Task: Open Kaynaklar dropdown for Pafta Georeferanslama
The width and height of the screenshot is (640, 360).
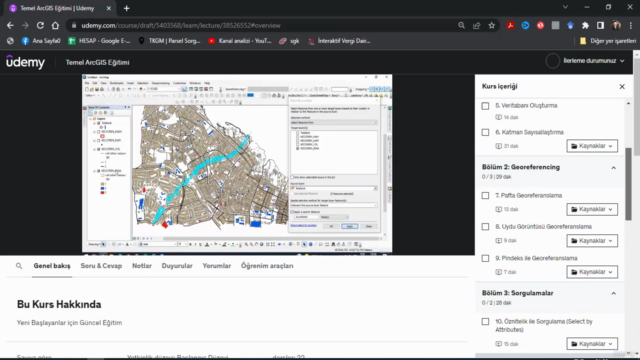Action: (592, 209)
